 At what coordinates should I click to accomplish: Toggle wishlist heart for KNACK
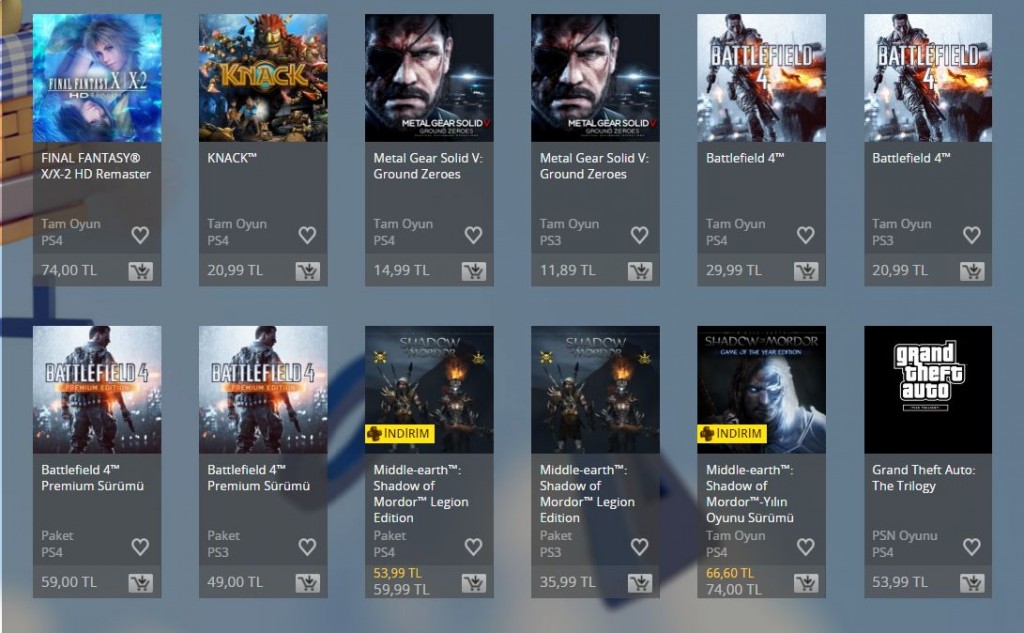coord(307,235)
